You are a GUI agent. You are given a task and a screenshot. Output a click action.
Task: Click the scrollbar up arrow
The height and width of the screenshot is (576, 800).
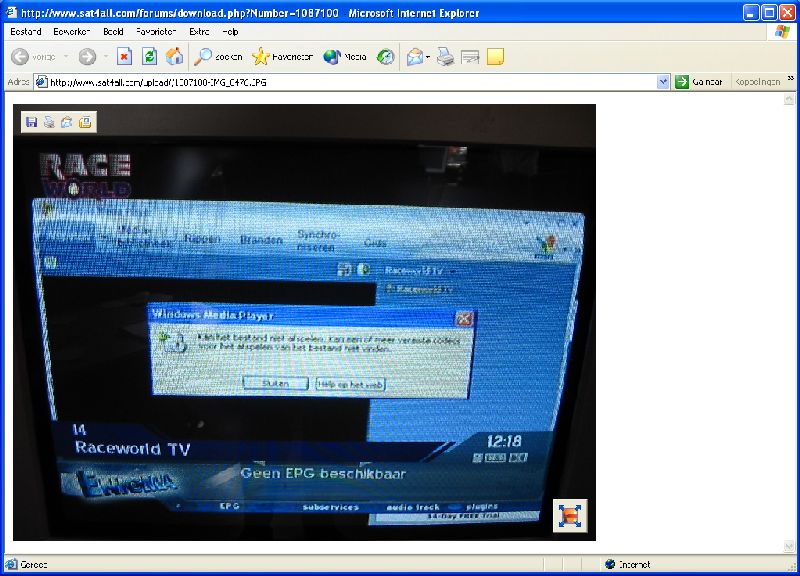point(789,99)
